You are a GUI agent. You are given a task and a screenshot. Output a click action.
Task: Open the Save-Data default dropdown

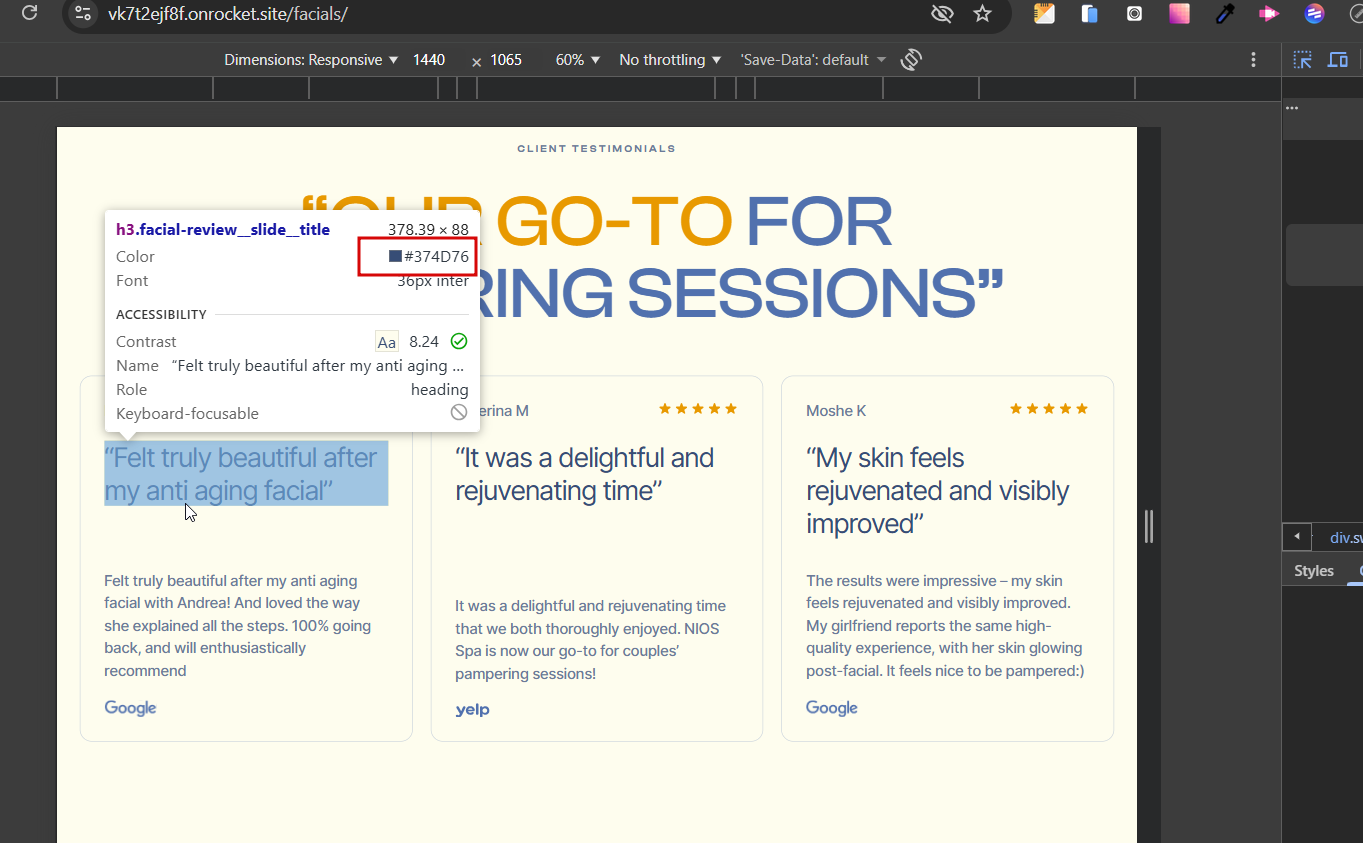pyautogui.click(x=813, y=60)
